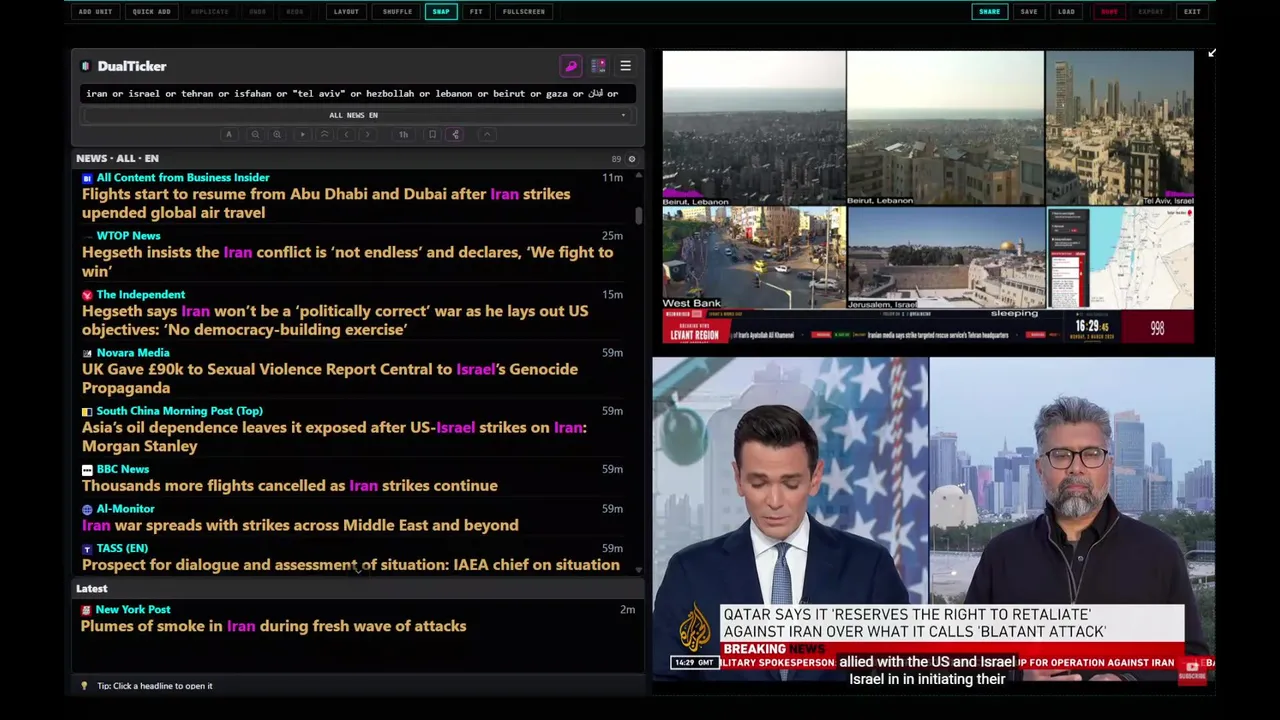Image resolution: width=1280 pixels, height=720 pixels.
Task: Click the map alert thumbnail in webcam grid
Action: 1120,258
